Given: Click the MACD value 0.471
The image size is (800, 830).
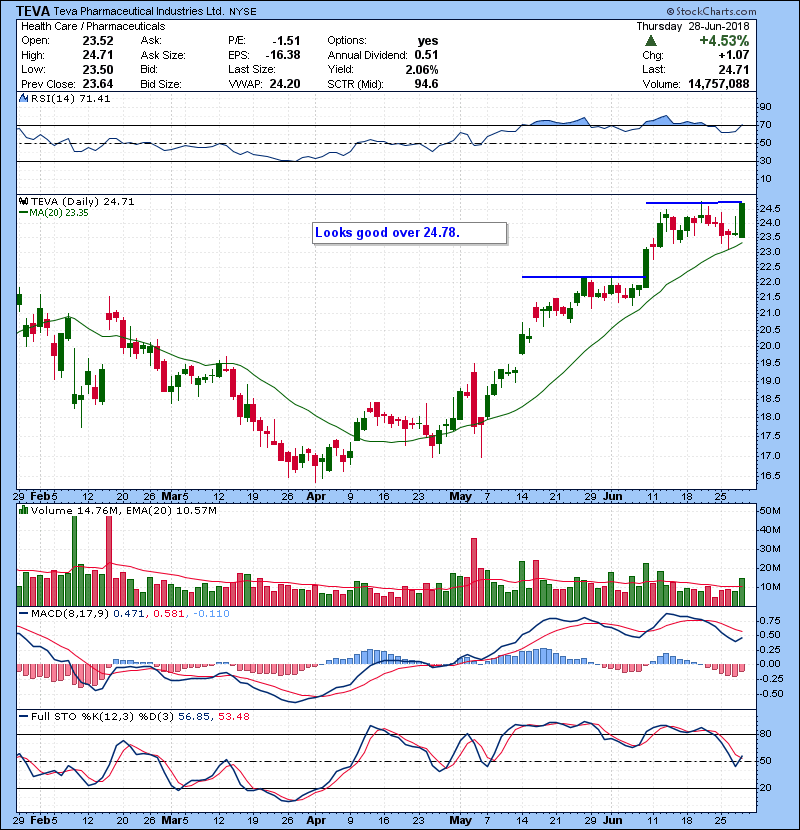Looking at the screenshot, I should tap(129, 614).
